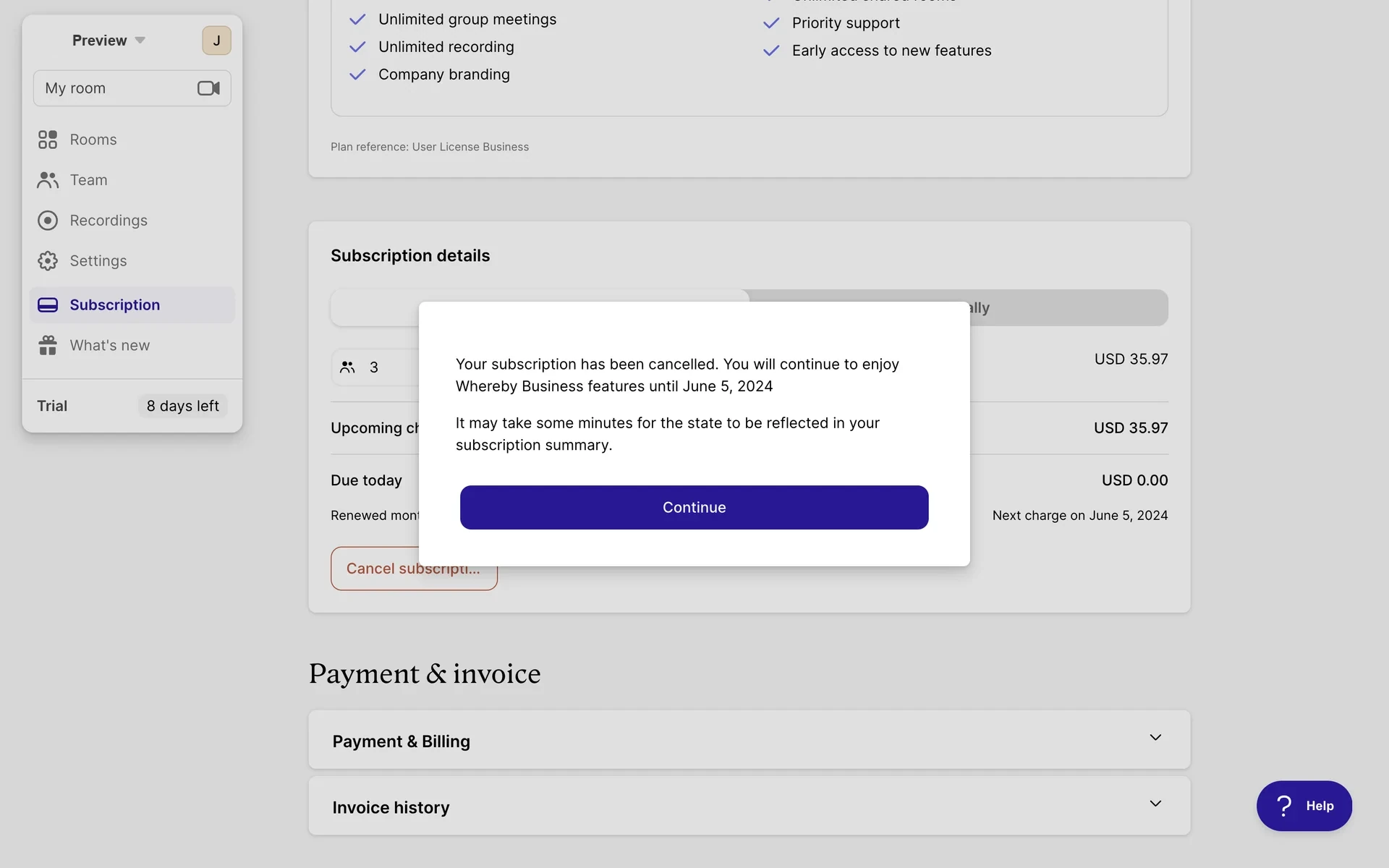Click the Invoice history chevron

pos(1155,804)
